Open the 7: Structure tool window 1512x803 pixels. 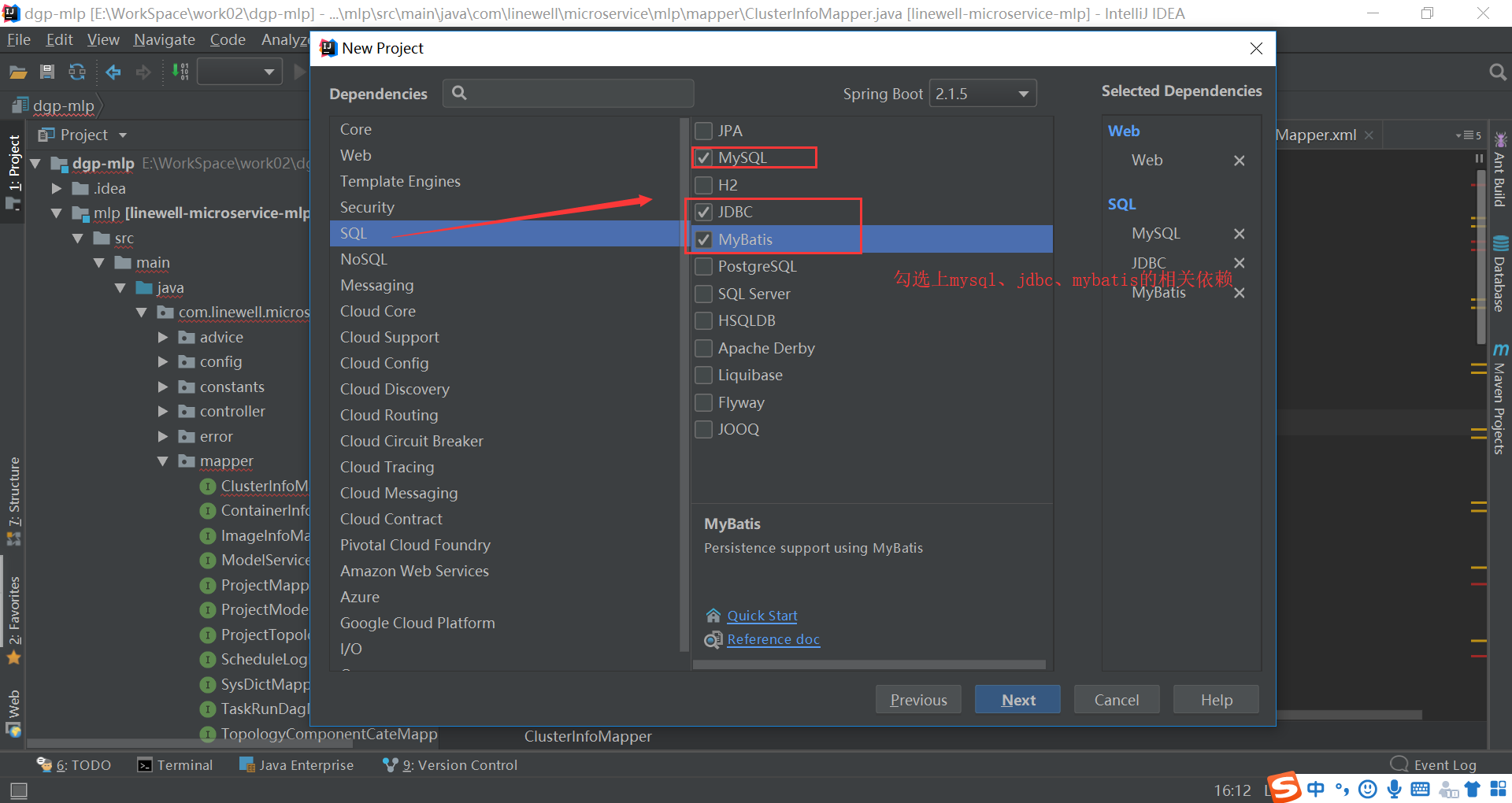click(14, 501)
